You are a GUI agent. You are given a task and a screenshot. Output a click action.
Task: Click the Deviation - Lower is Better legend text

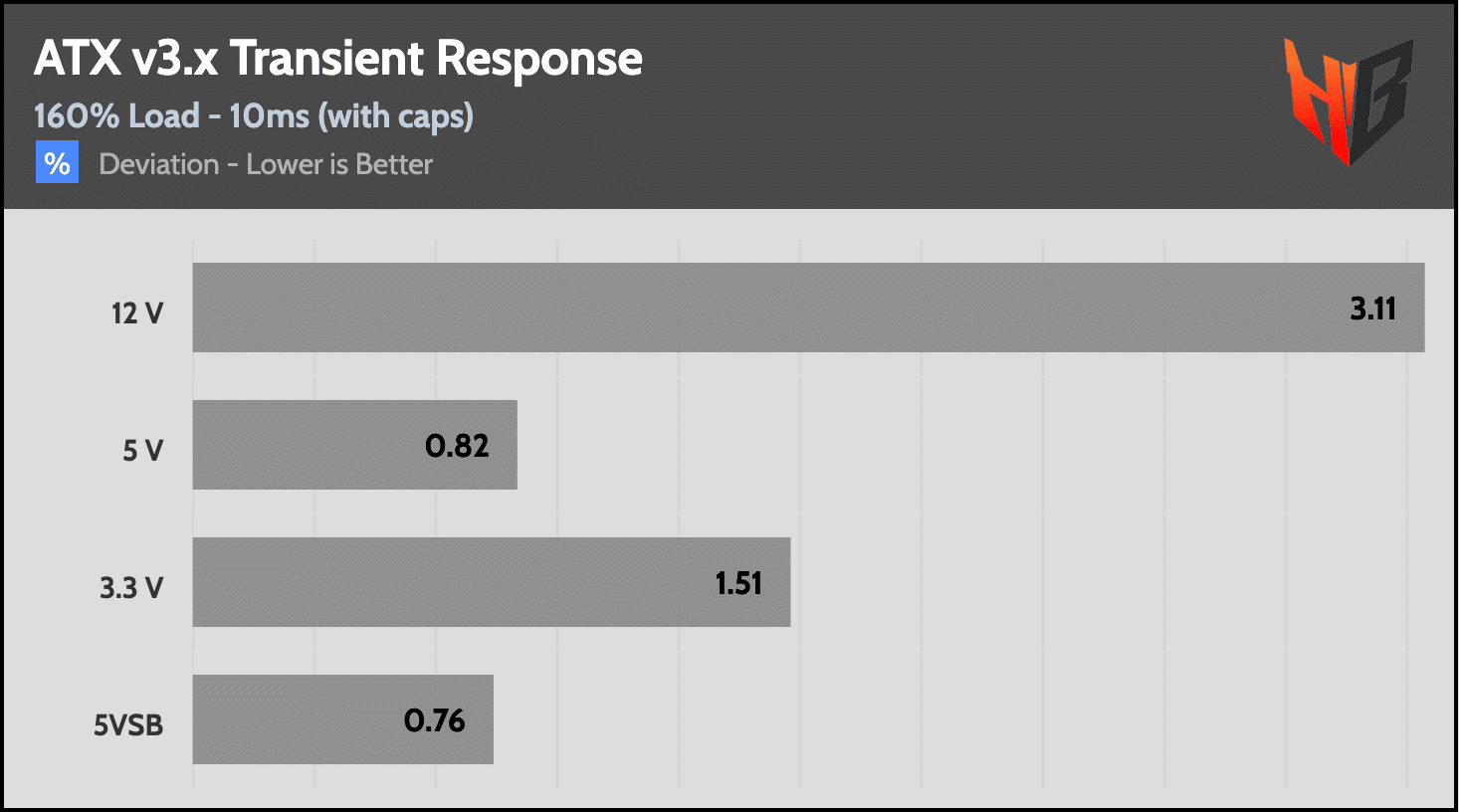(x=266, y=164)
